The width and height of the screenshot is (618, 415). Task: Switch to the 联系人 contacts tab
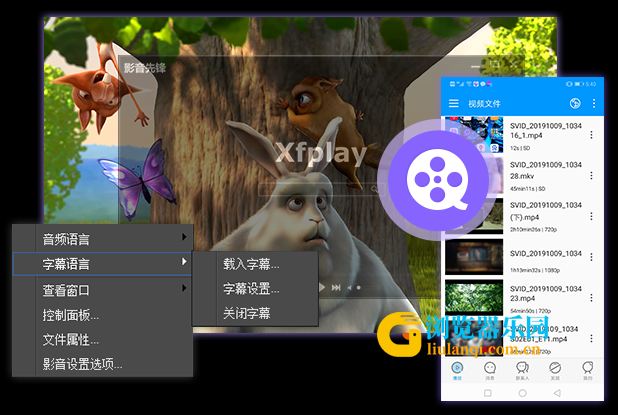pyautogui.click(x=523, y=370)
